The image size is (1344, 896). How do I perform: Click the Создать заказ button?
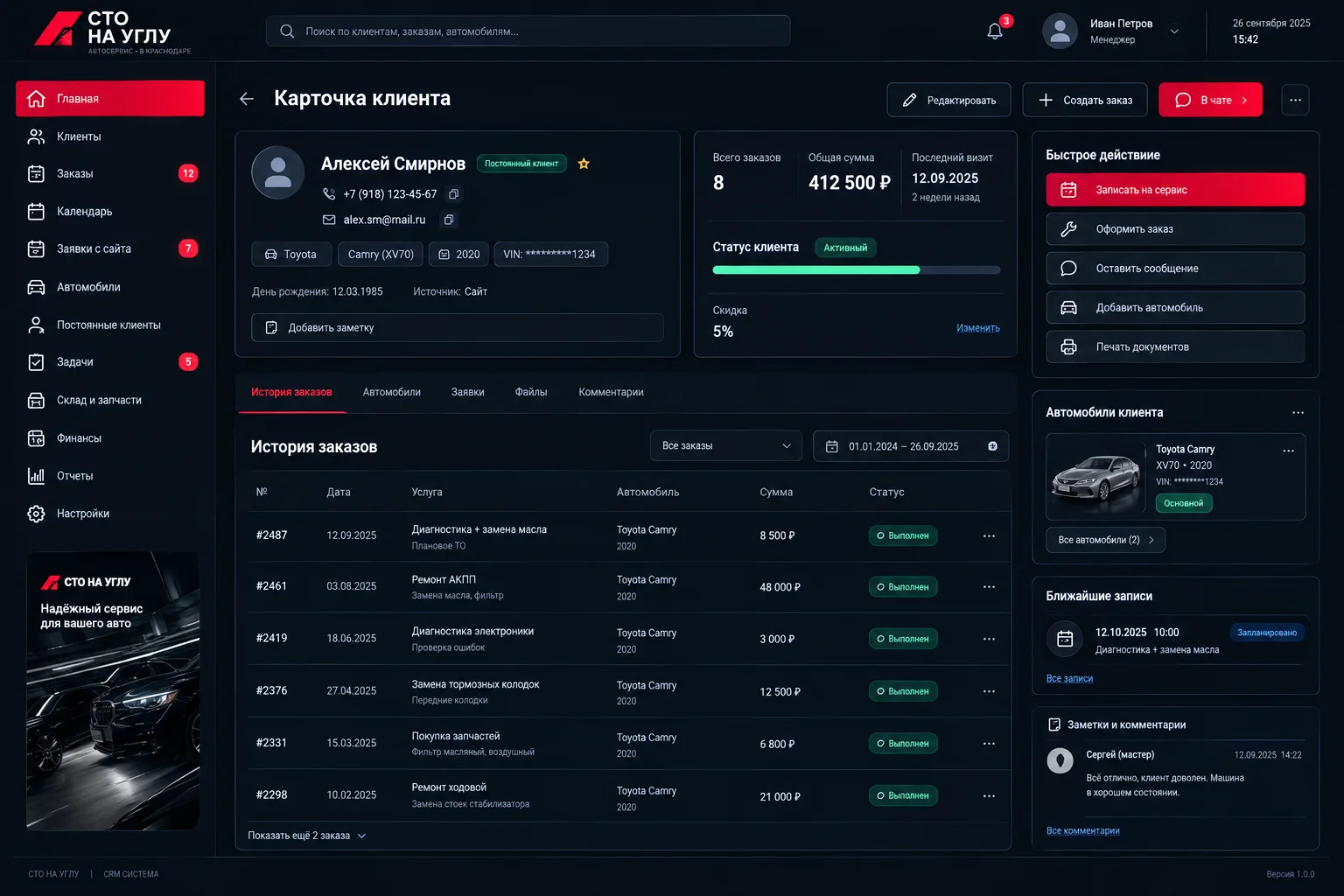pos(1085,100)
